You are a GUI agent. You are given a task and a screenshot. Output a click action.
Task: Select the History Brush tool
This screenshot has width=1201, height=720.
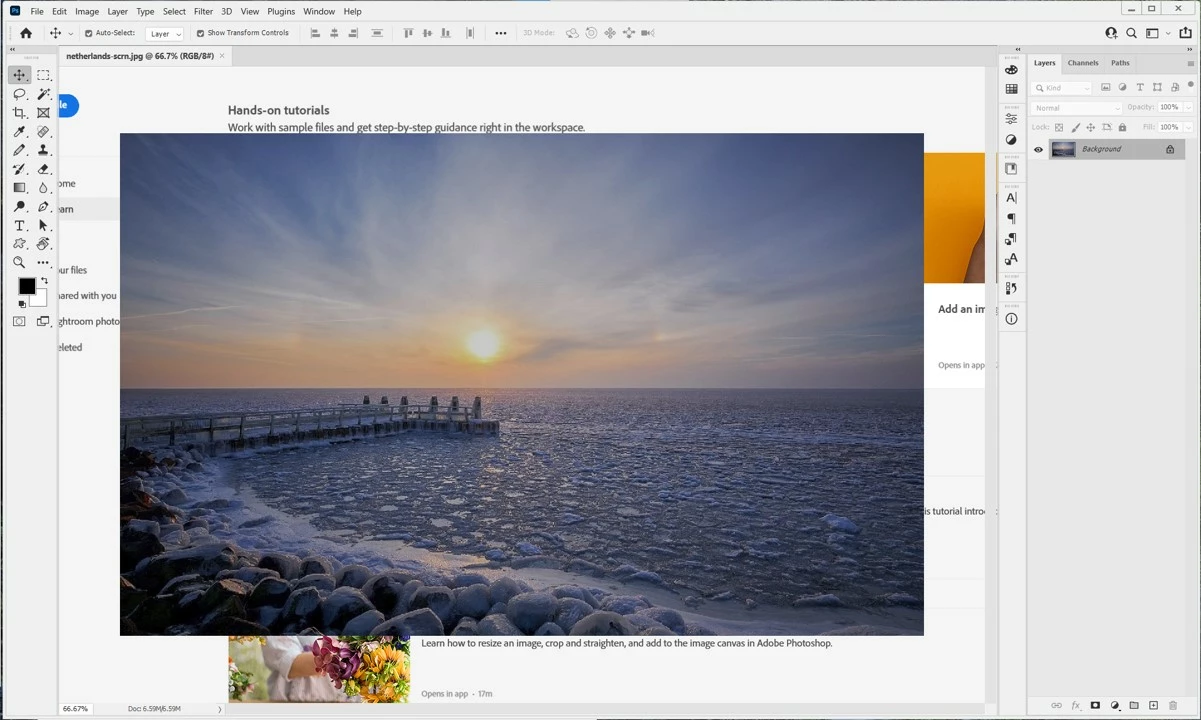pyautogui.click(x=19, y=169)
